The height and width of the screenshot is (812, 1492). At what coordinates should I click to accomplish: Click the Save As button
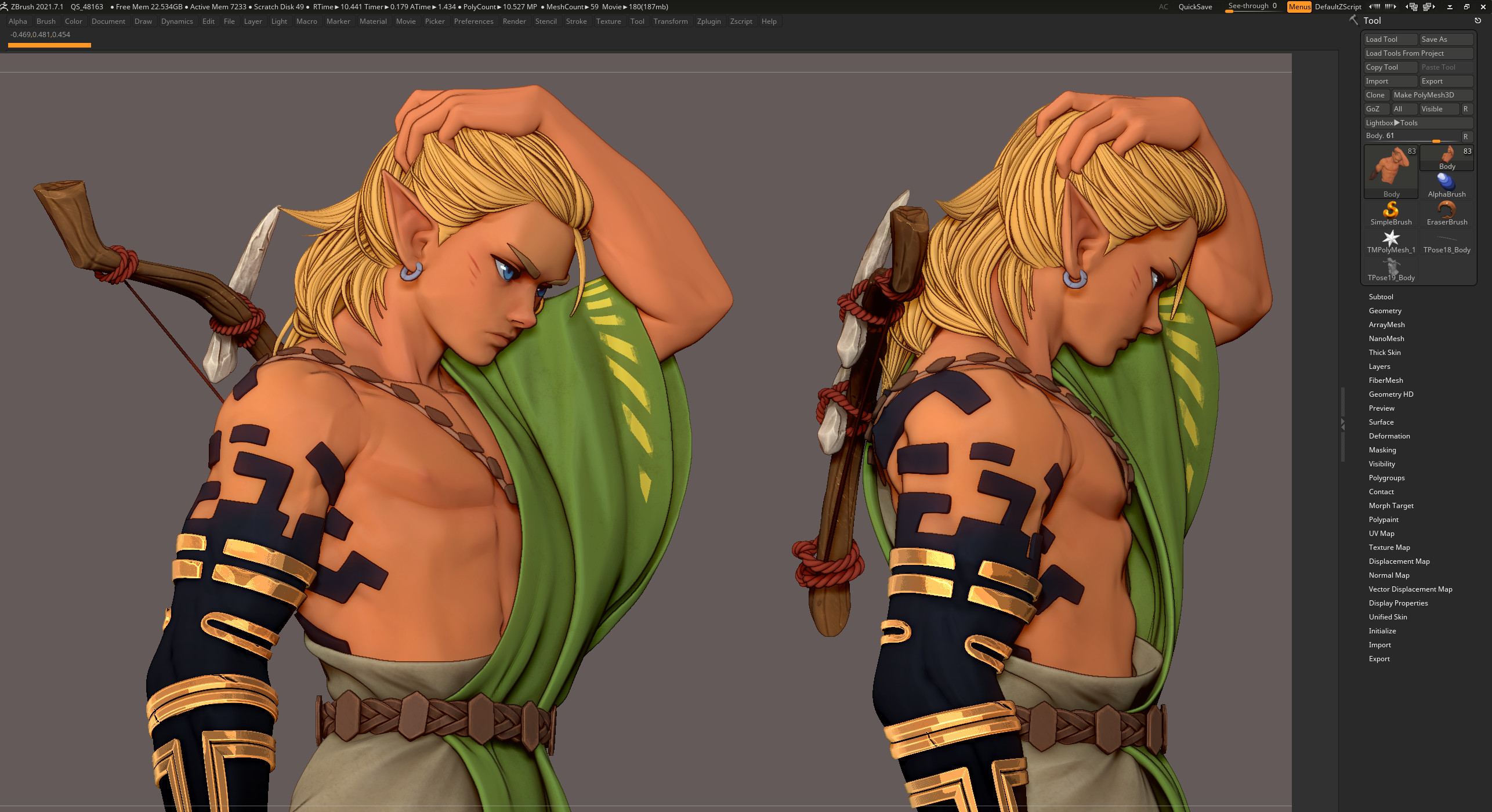click(1446, 39)
